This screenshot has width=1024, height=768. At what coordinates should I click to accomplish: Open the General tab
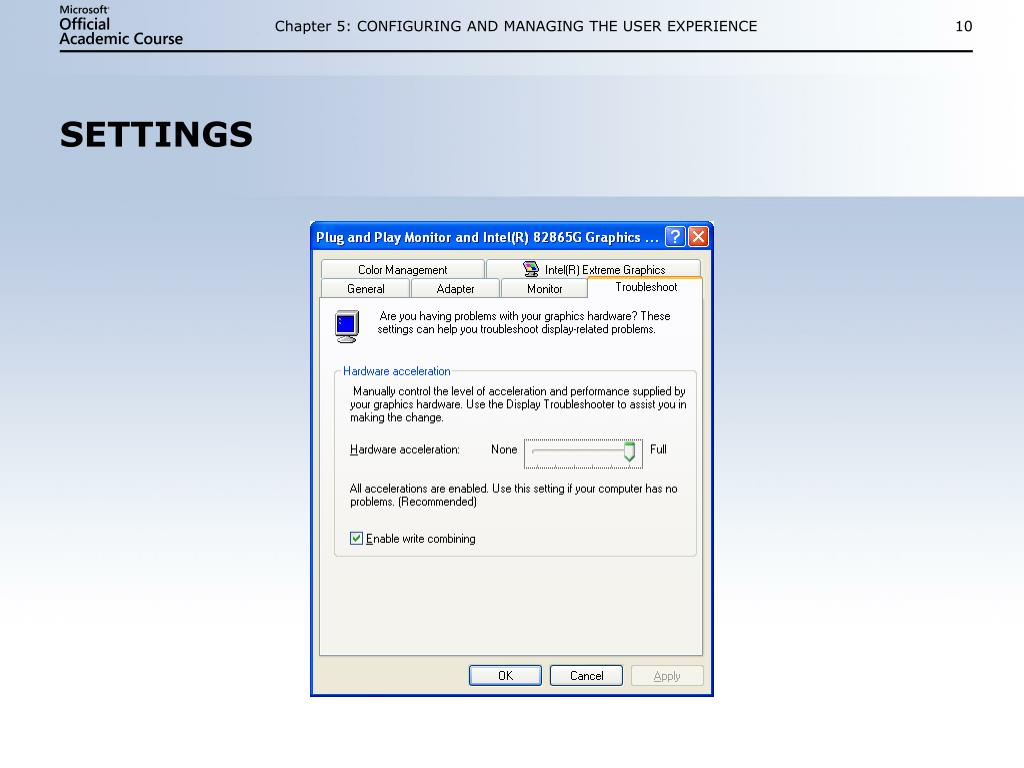tap(366, 288)
